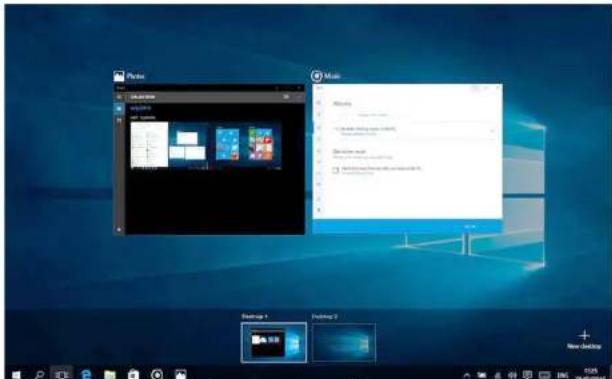Open the Start menu from the taskbar

click(x=16, y=375)
